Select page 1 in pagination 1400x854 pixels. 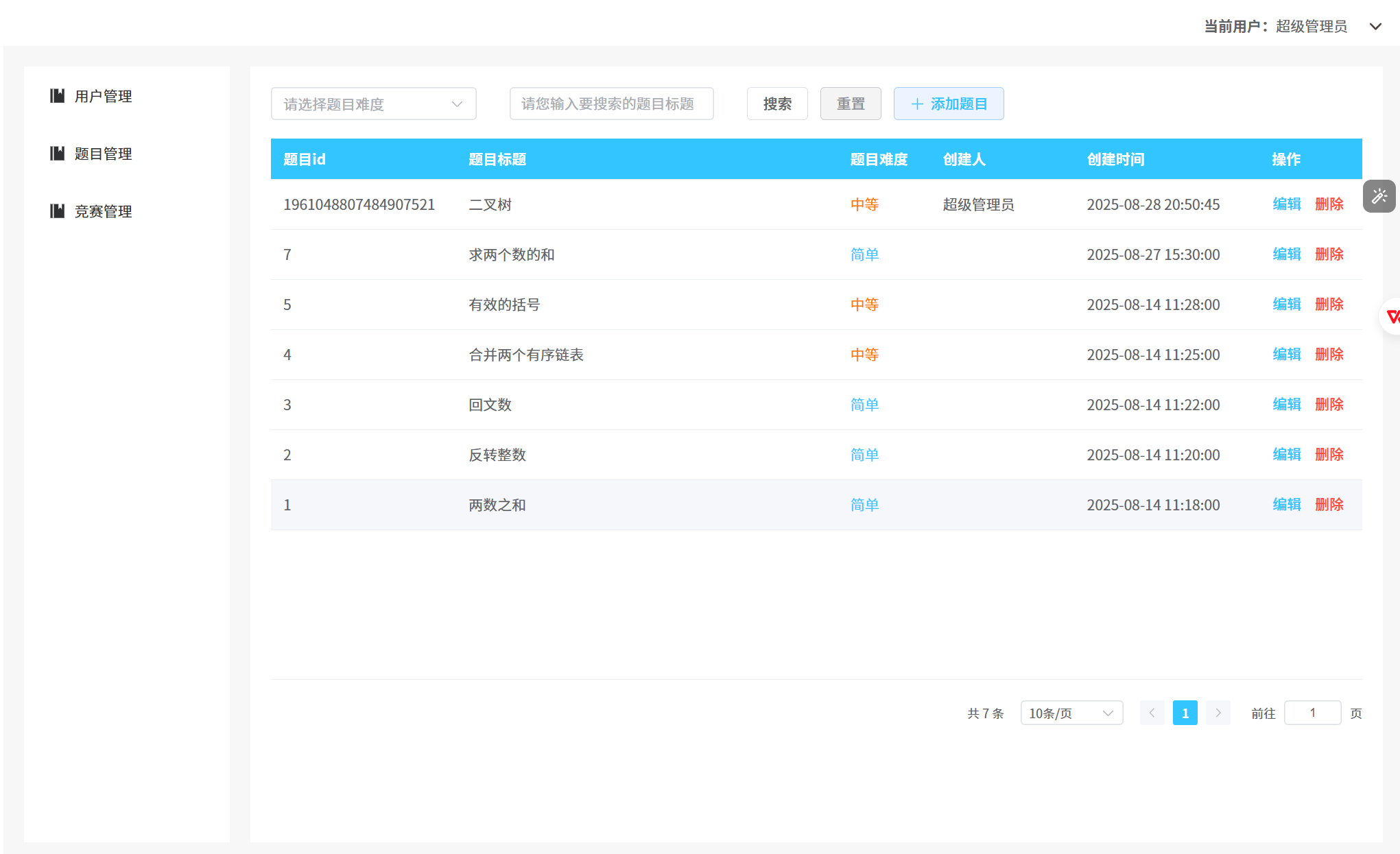tap(1185, 713)
